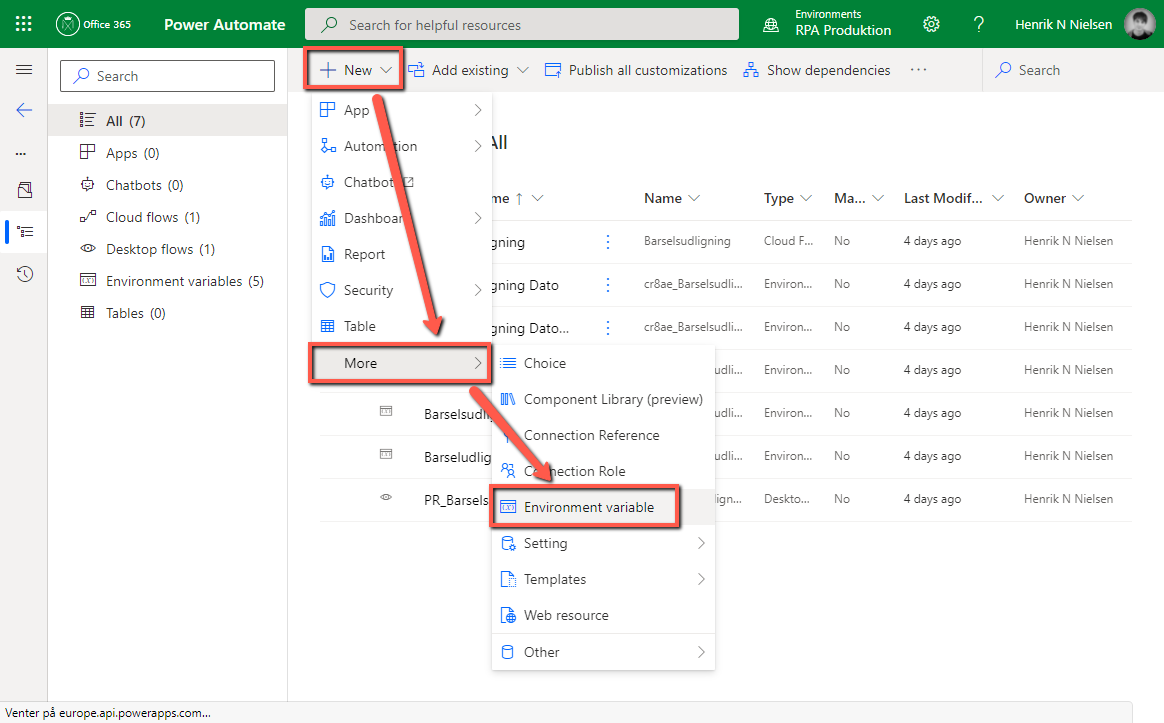
Task: Open the history clock icon in left rail
Action: coord(24,274)
